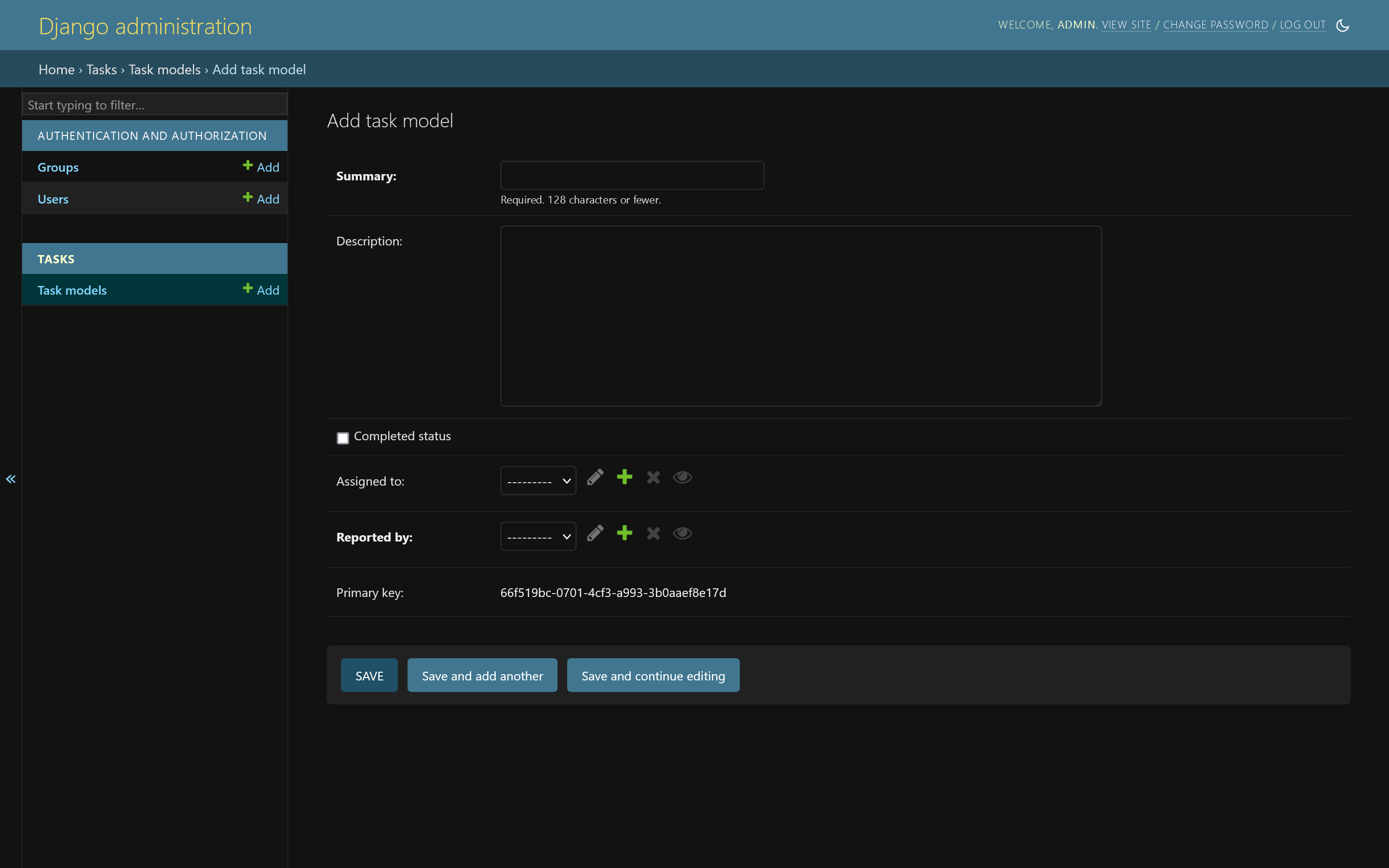This screenshot has height=868, width=1389.
Task: Collapse sidebar with double-chevron icon
Action: [11, 479]
